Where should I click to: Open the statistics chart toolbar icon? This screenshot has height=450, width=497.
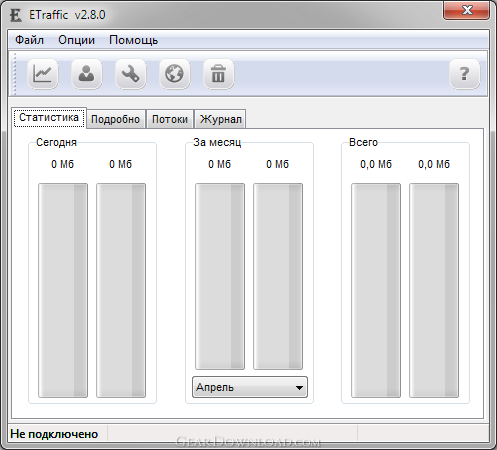[43, 74]
